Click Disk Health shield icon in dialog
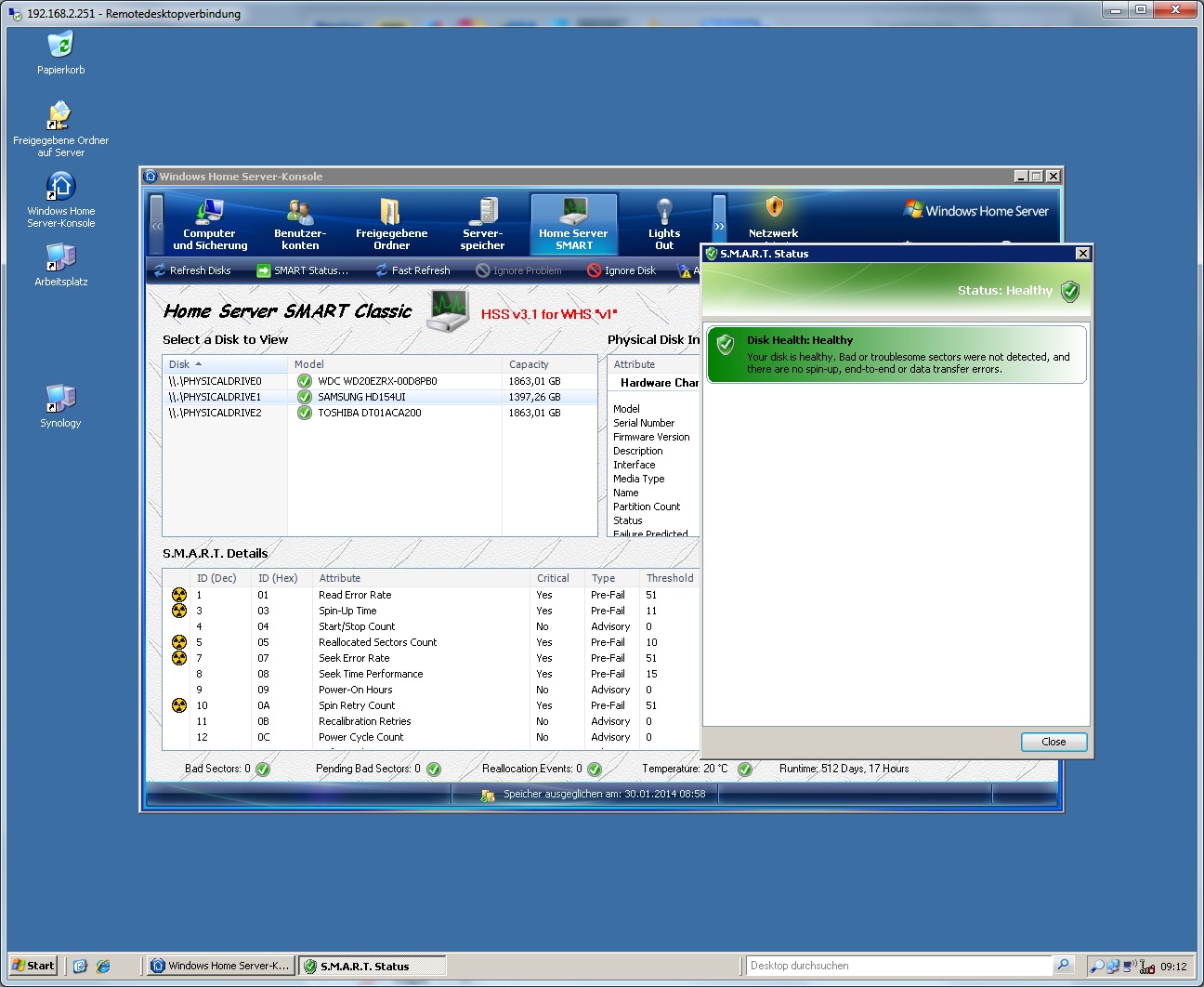The image size is (1204, 987). (x=726, y=345)
